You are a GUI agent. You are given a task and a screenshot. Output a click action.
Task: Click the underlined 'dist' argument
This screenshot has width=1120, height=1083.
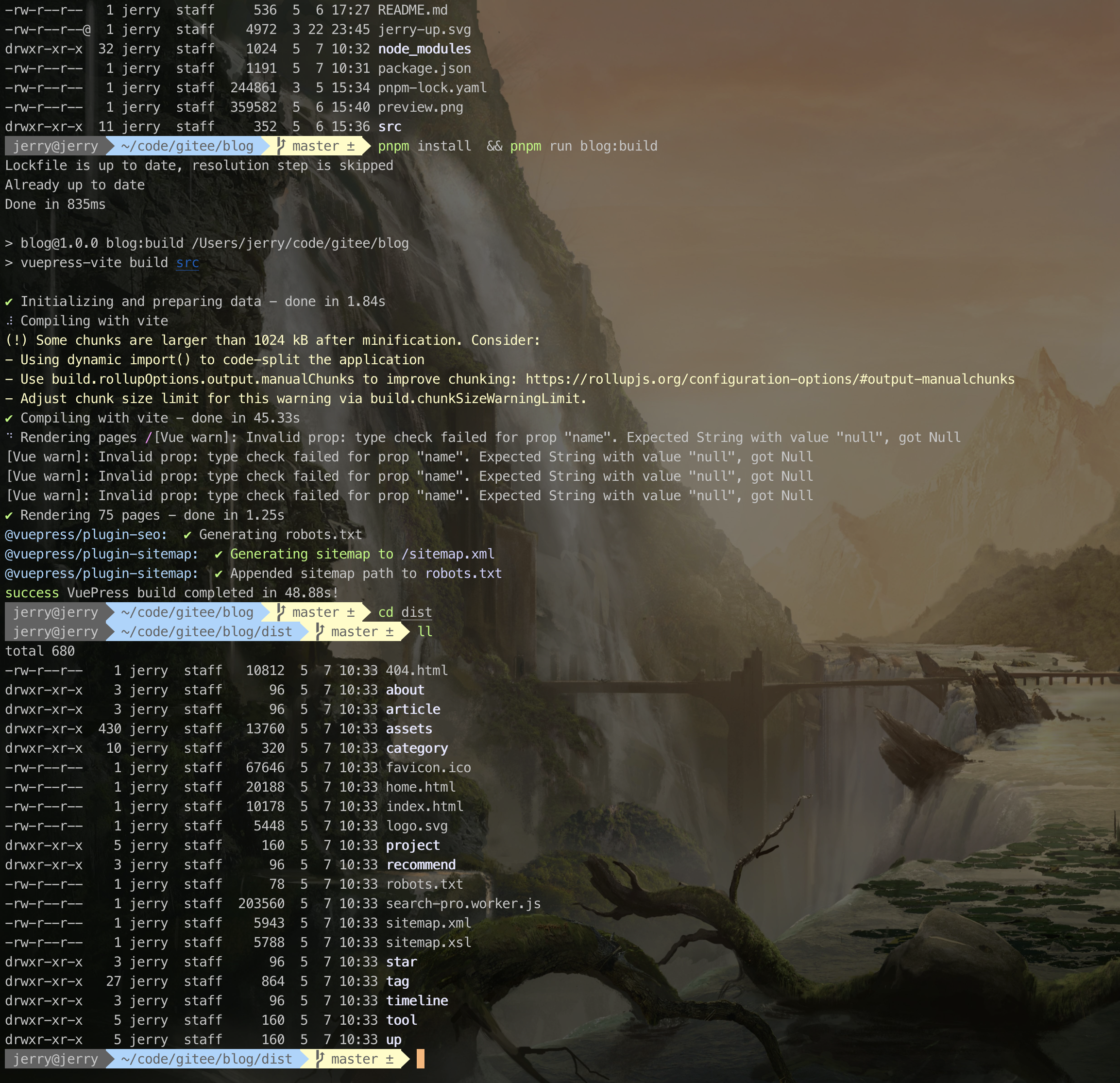[x=416, y=612]
